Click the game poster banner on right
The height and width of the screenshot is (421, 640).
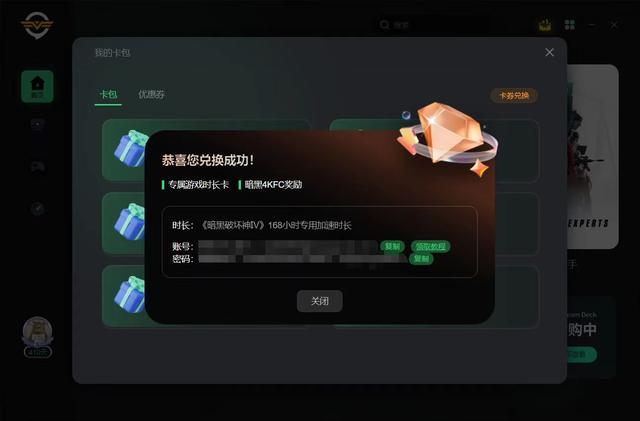pos(592,156)
